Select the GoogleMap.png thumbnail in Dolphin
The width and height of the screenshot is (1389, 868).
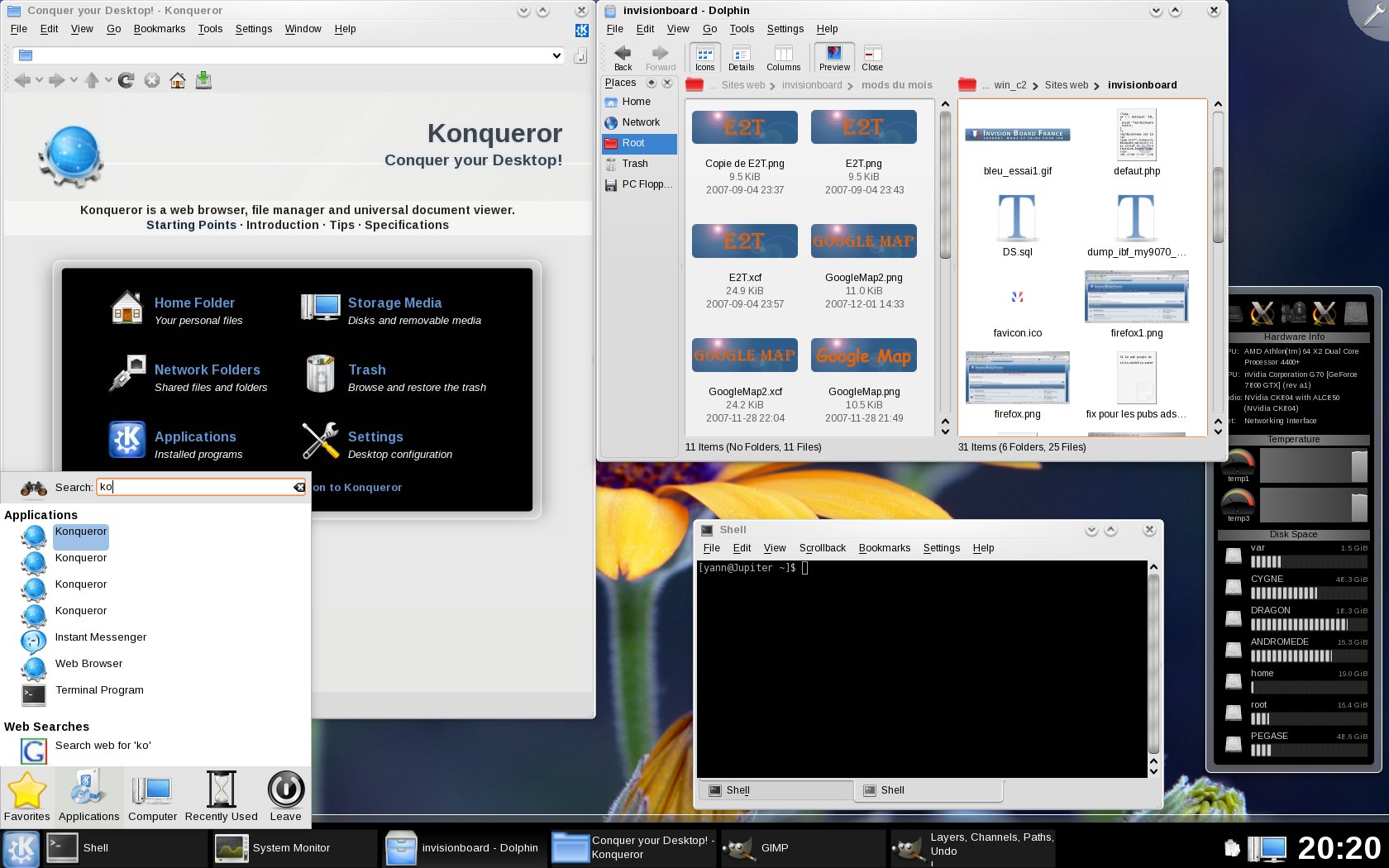coord(864,355)
